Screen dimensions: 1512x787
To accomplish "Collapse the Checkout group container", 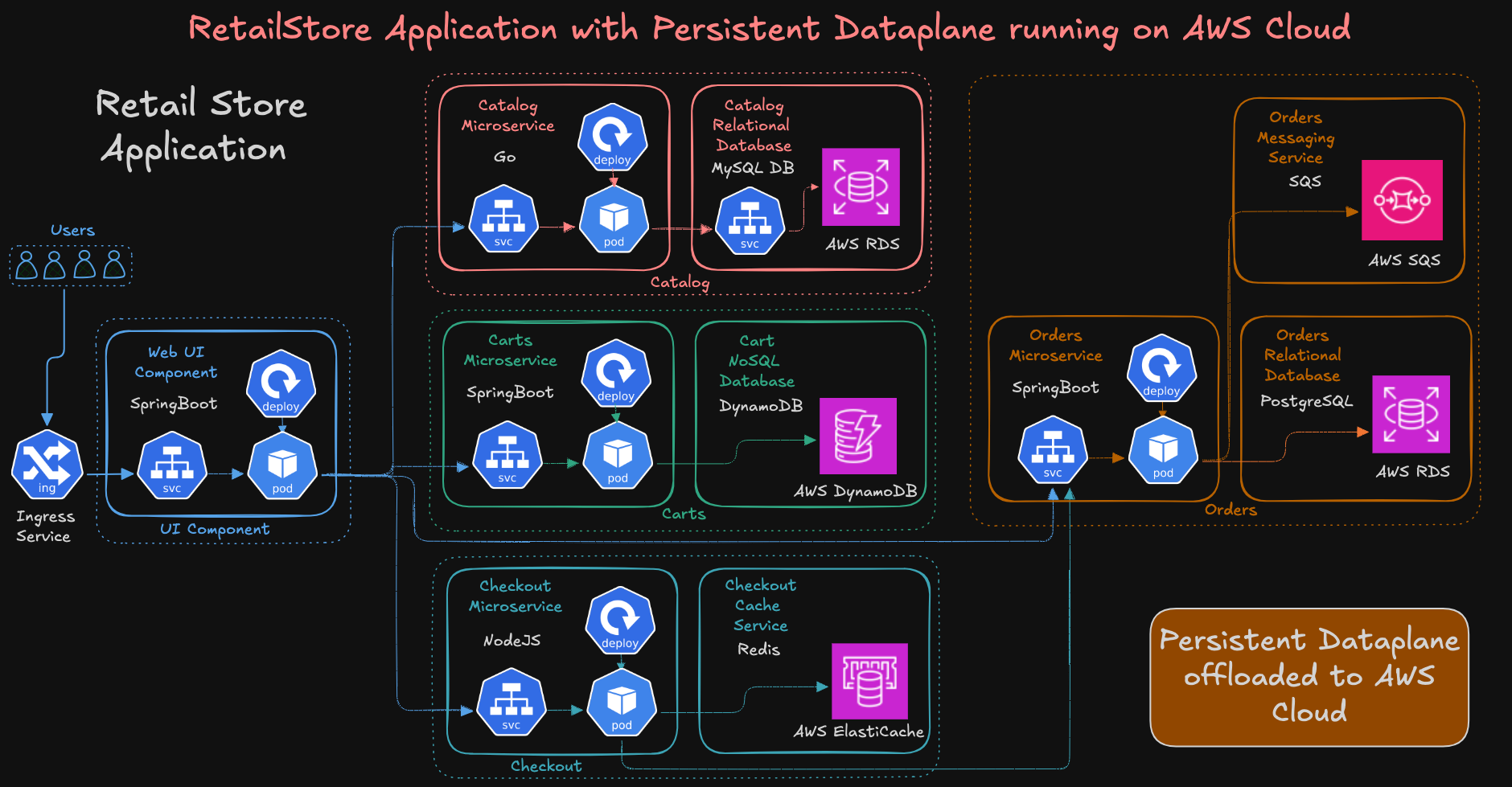I will pyautogui.click(x=546, y=766).
